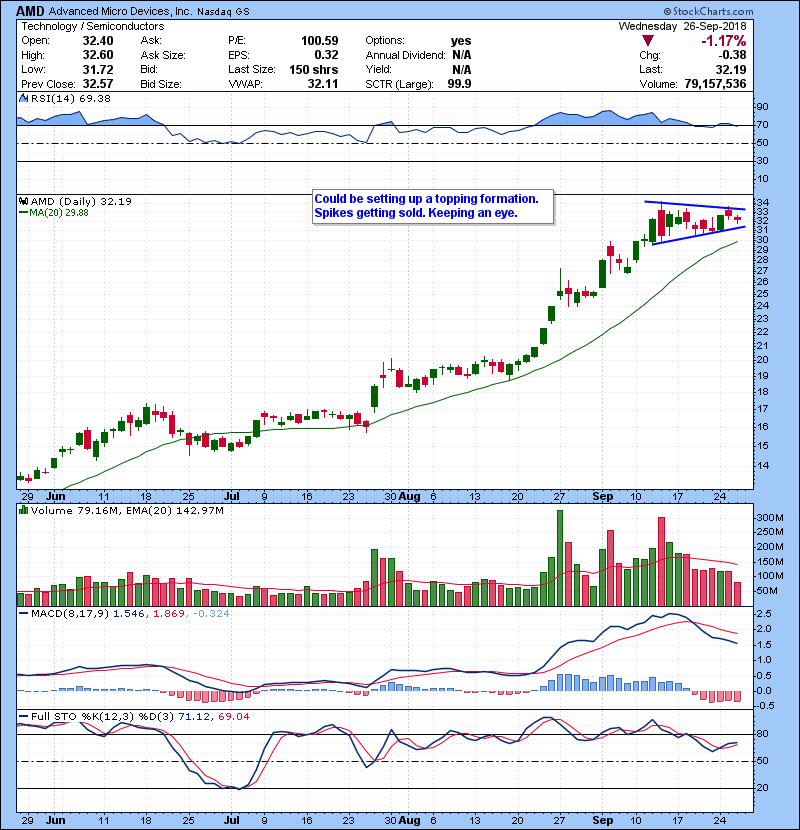Click the Volume value 79,157,536

tap(715, 84)
